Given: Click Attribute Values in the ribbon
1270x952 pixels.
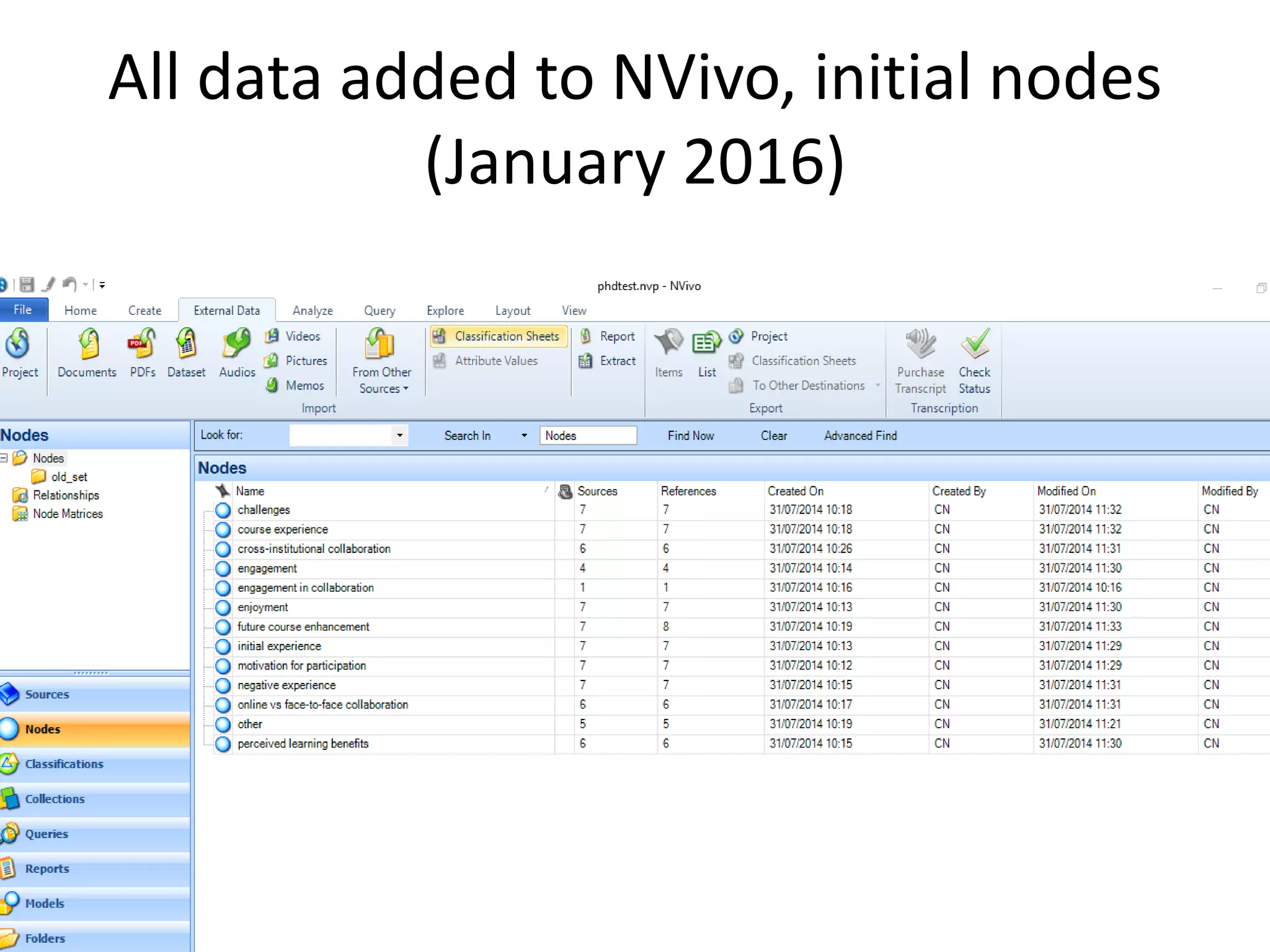Looking at the screenshot, I should (x=486, y=361).
